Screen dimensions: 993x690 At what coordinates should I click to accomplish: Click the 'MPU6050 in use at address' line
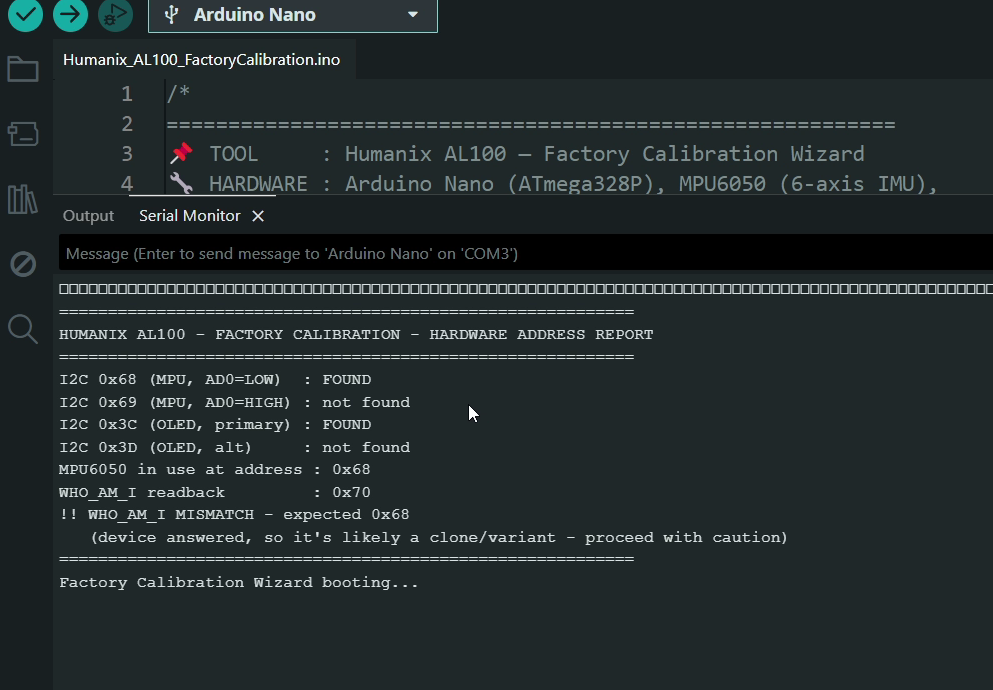pos(215,470)
